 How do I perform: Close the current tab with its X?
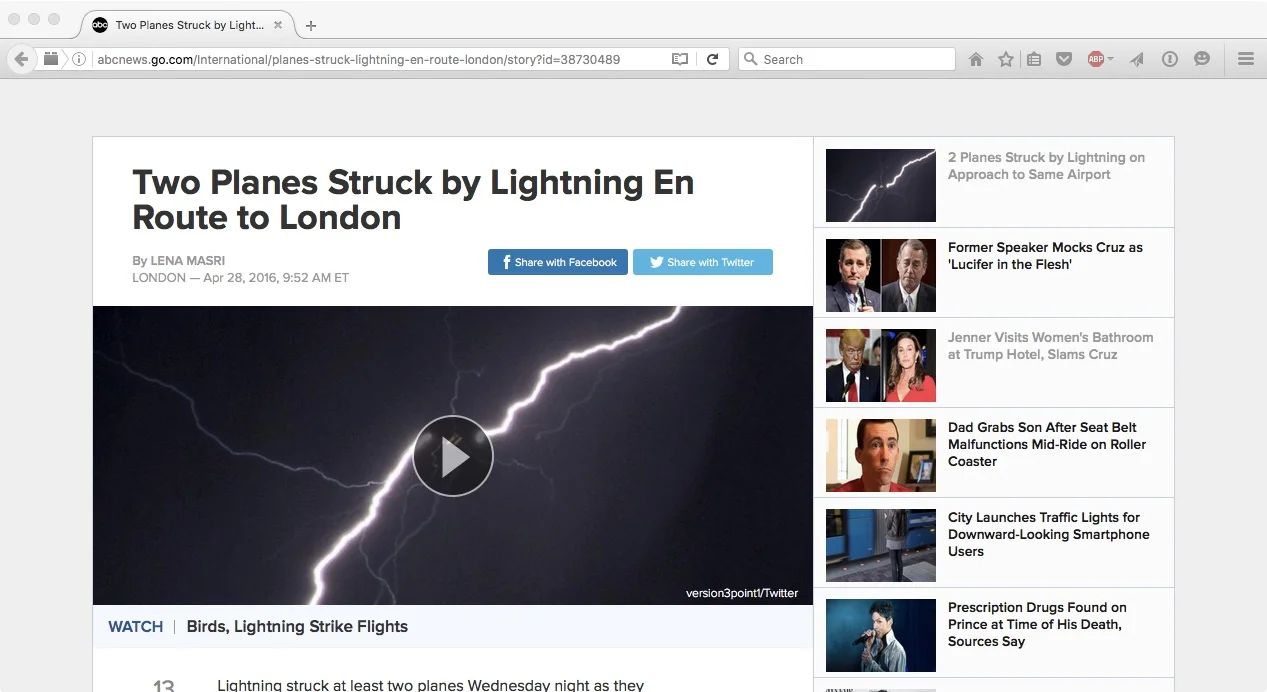(x=278, y=25)
